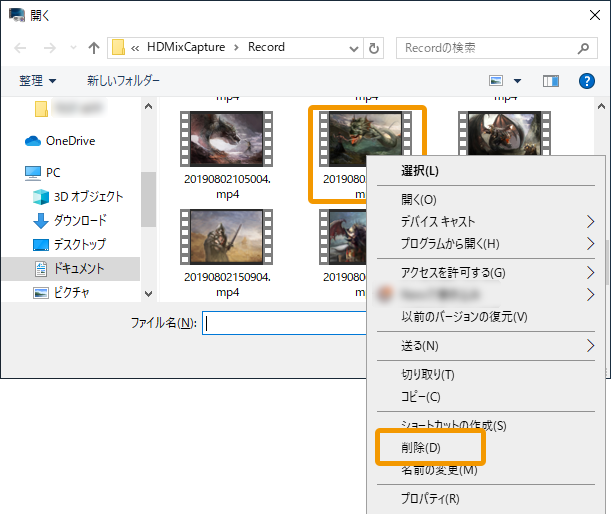Click the file name 20190802105004.mp4 label
Image resolution: width=611 pixels, height=514 pixels.
click(x=228, y=187)
